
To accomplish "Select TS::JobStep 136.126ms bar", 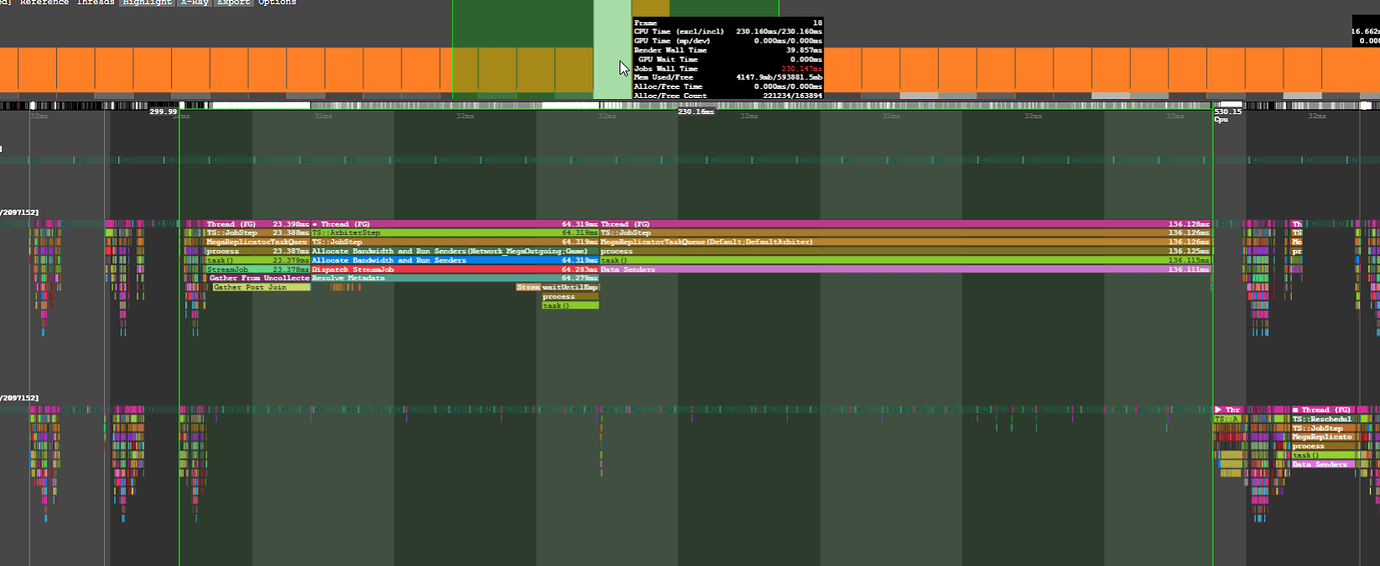I will pyautogui.click(x=905, y=233).
